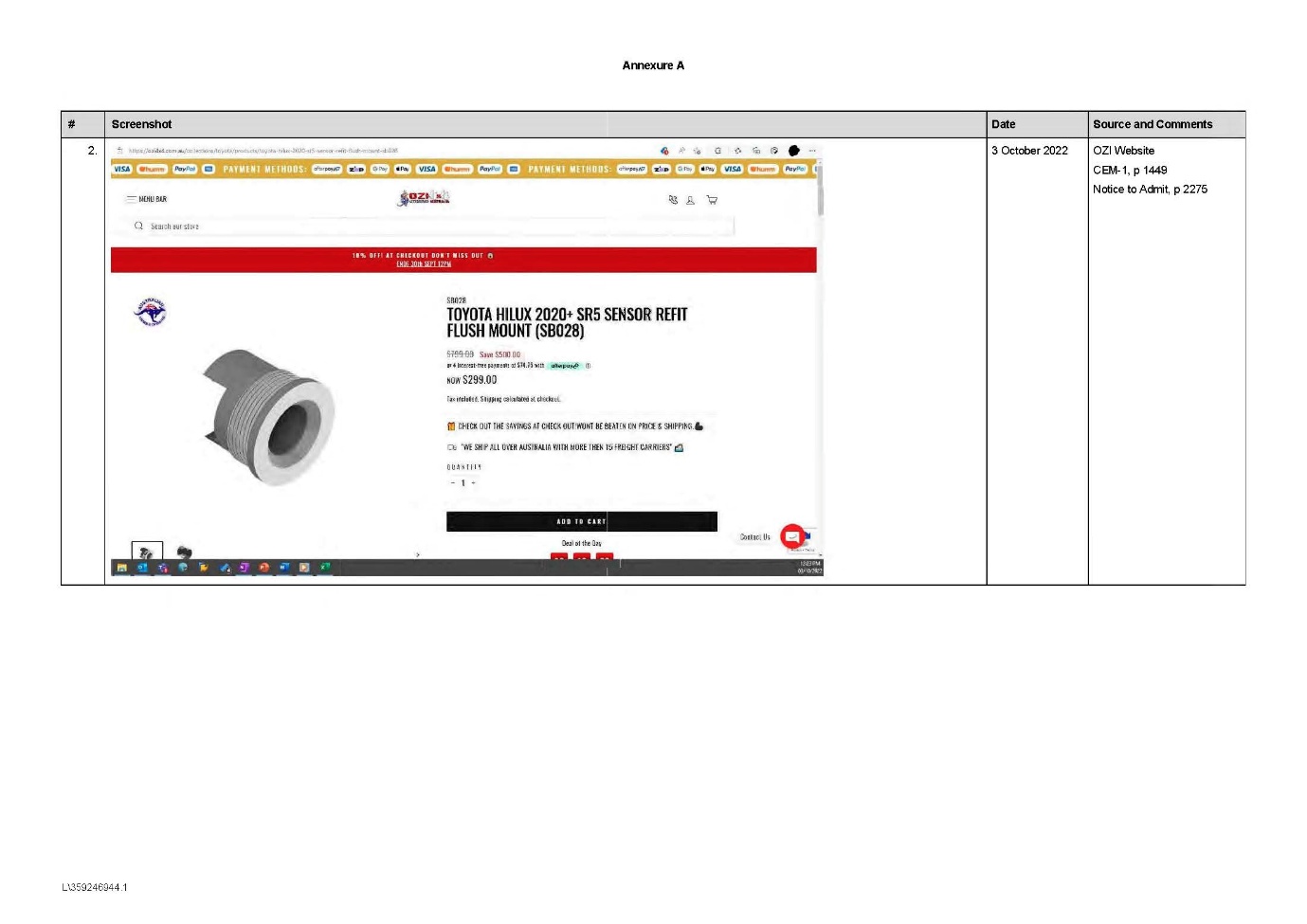Click the 'SB028' code above the product title

pyautogui.click(x=457, y=300)
